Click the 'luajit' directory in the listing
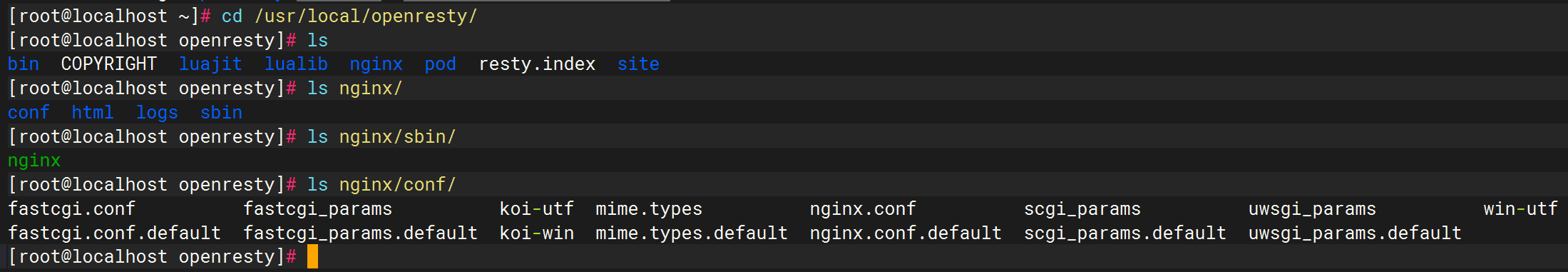 210,64
